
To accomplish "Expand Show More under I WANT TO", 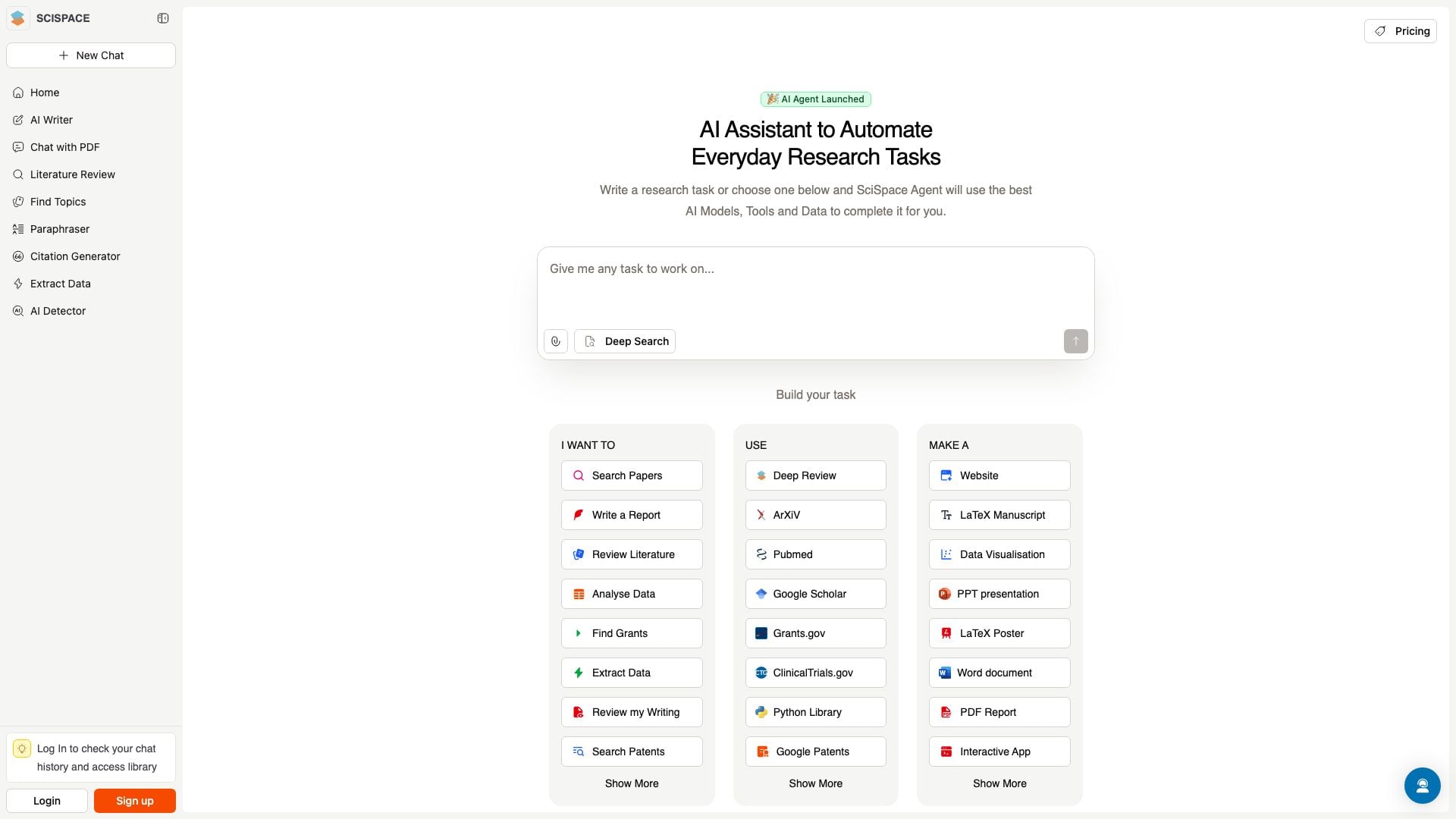I will pos(632,783).
